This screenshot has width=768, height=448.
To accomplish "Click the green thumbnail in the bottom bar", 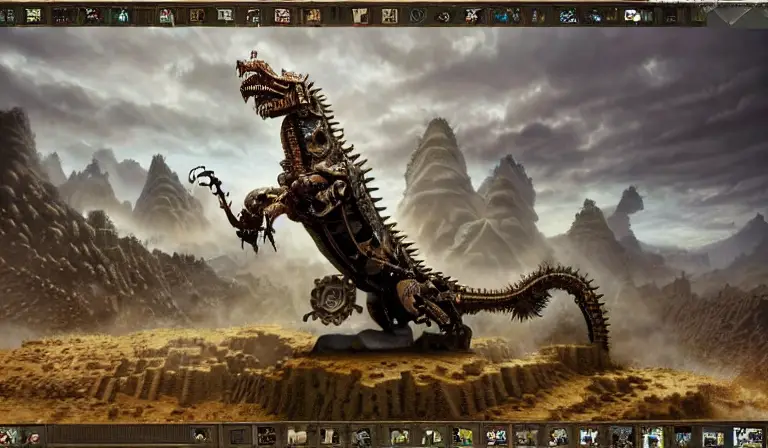I will [462, 436].
